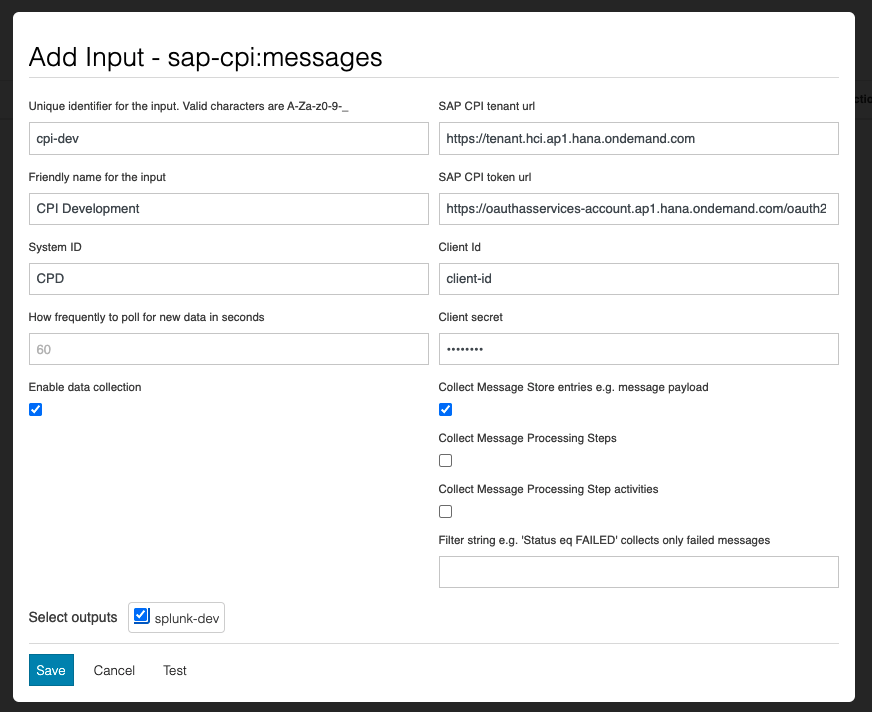Select the System ID input field
This screenshot has width=872, height=712.
coord(228,279)
